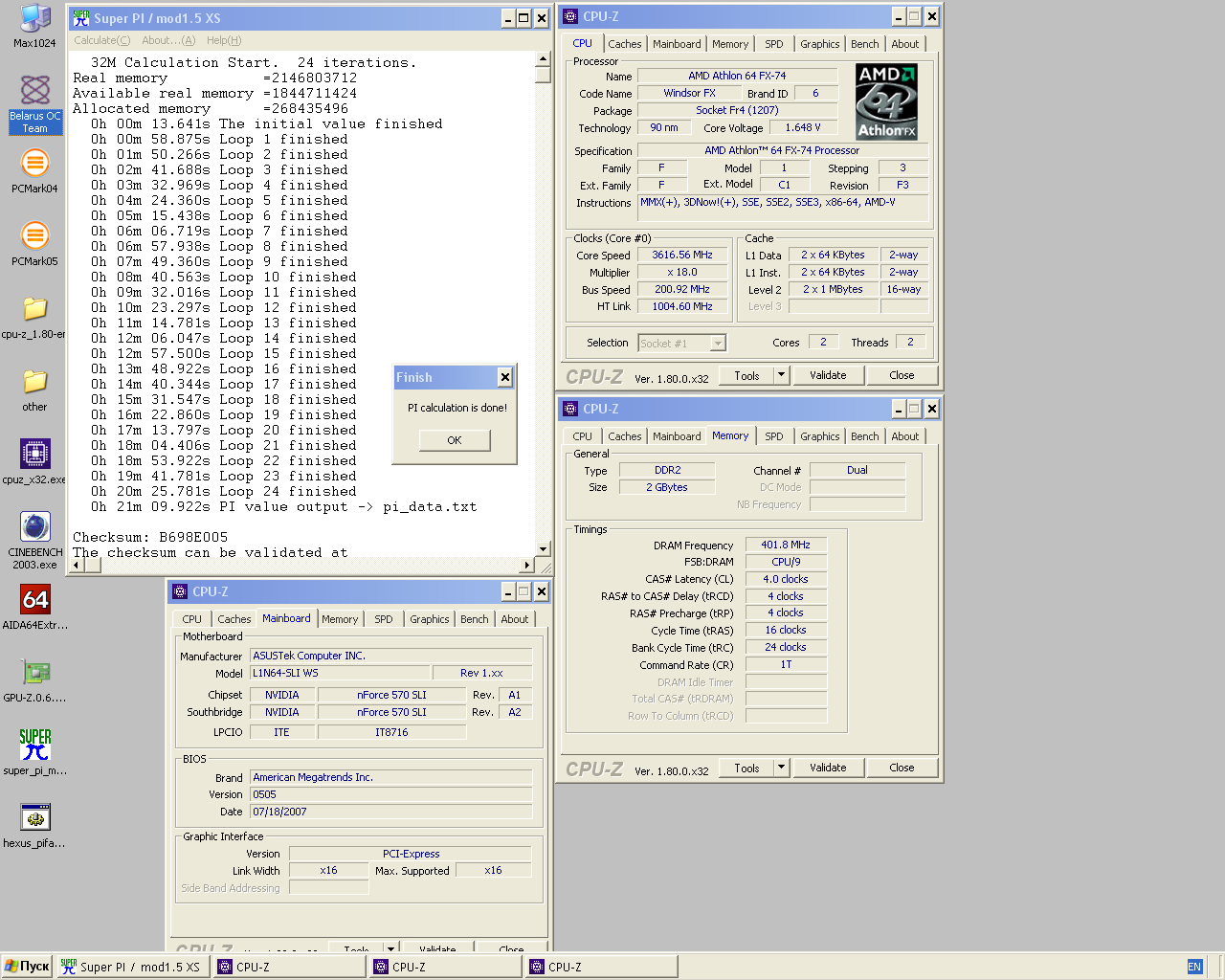
Task: Close the Finish dialog
Action: [505, 378]
